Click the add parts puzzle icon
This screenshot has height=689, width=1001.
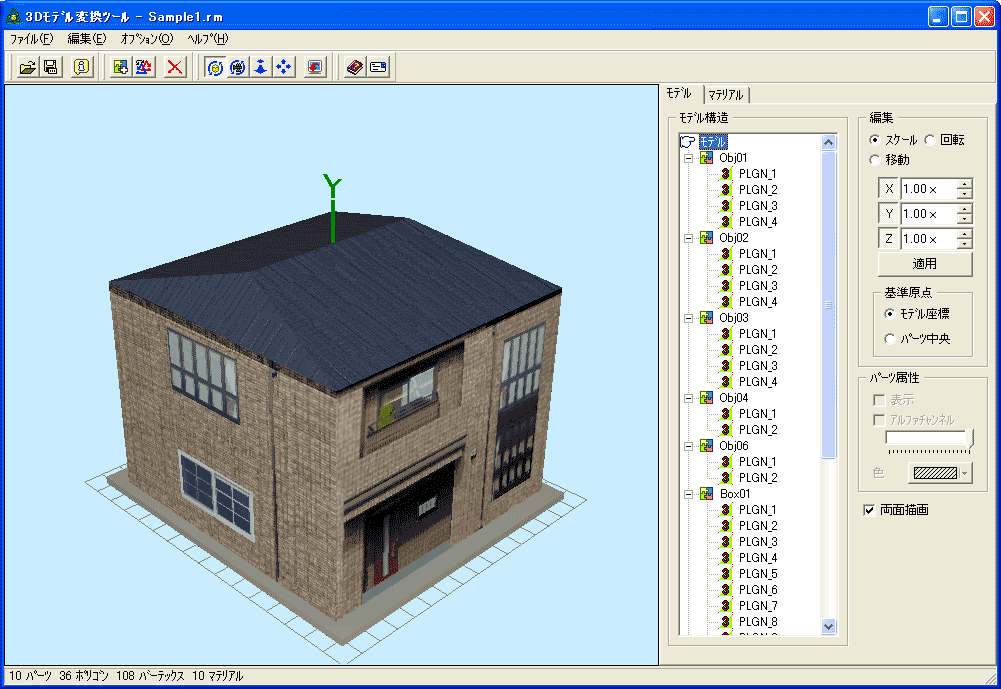(x=121, y=67)
